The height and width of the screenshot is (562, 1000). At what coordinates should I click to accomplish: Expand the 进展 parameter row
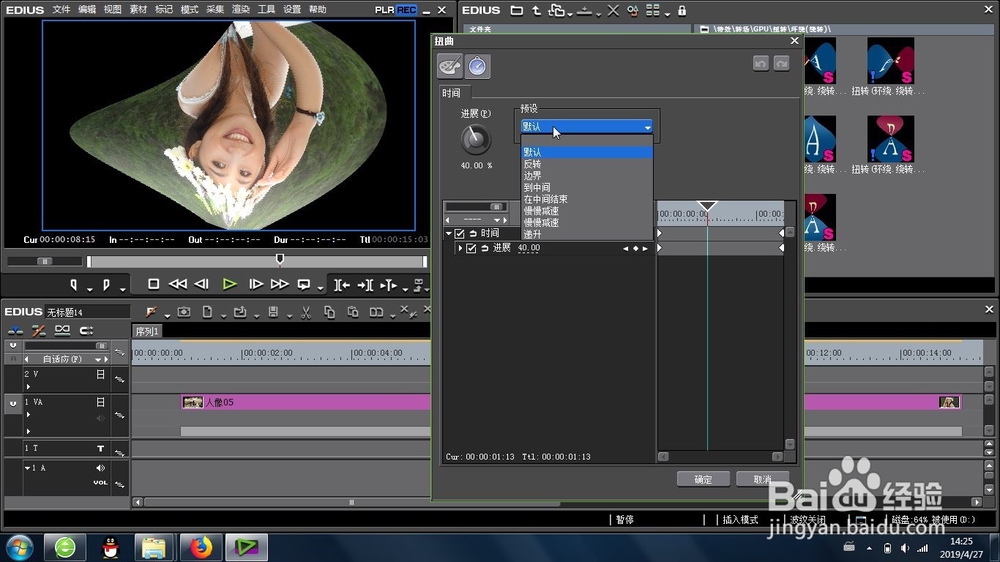pos(460,248)
